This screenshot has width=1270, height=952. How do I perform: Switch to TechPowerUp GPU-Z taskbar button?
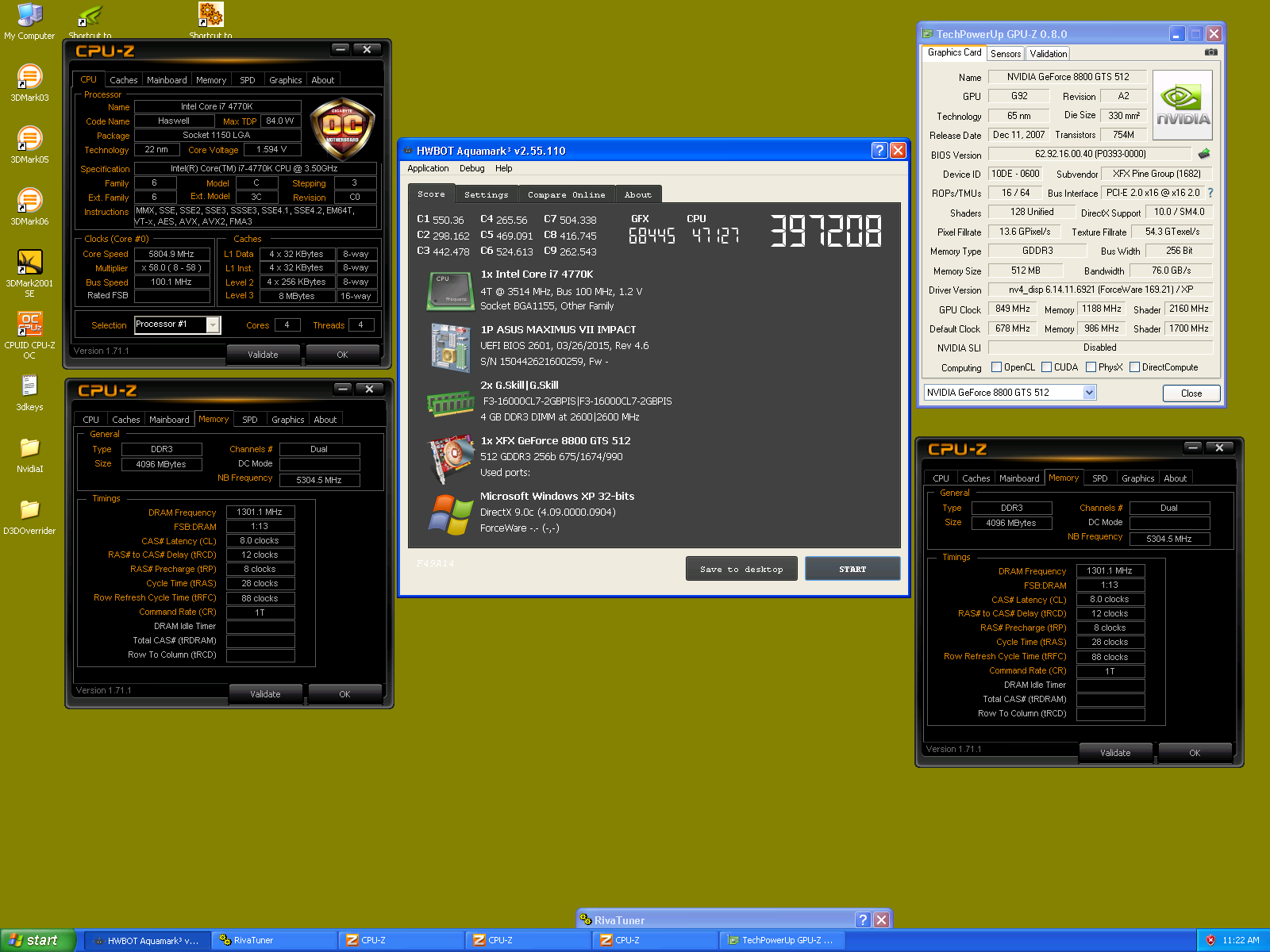(x=782, y=940)
